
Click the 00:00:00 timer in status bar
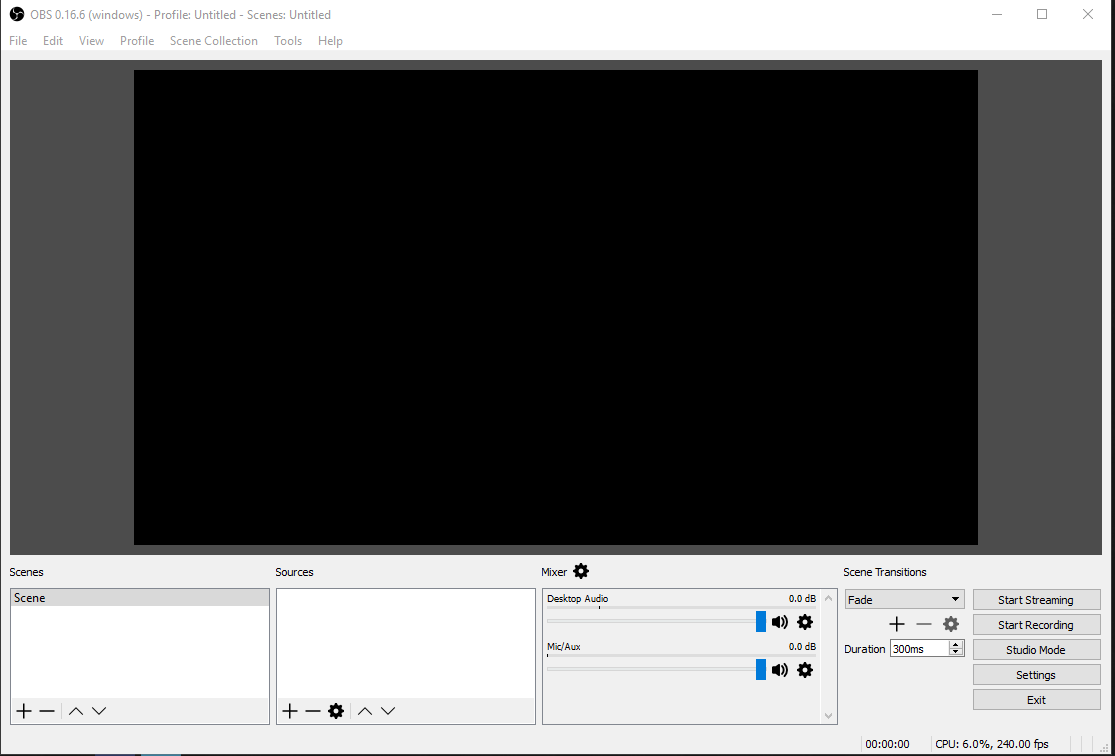click(x=887, y=744)
